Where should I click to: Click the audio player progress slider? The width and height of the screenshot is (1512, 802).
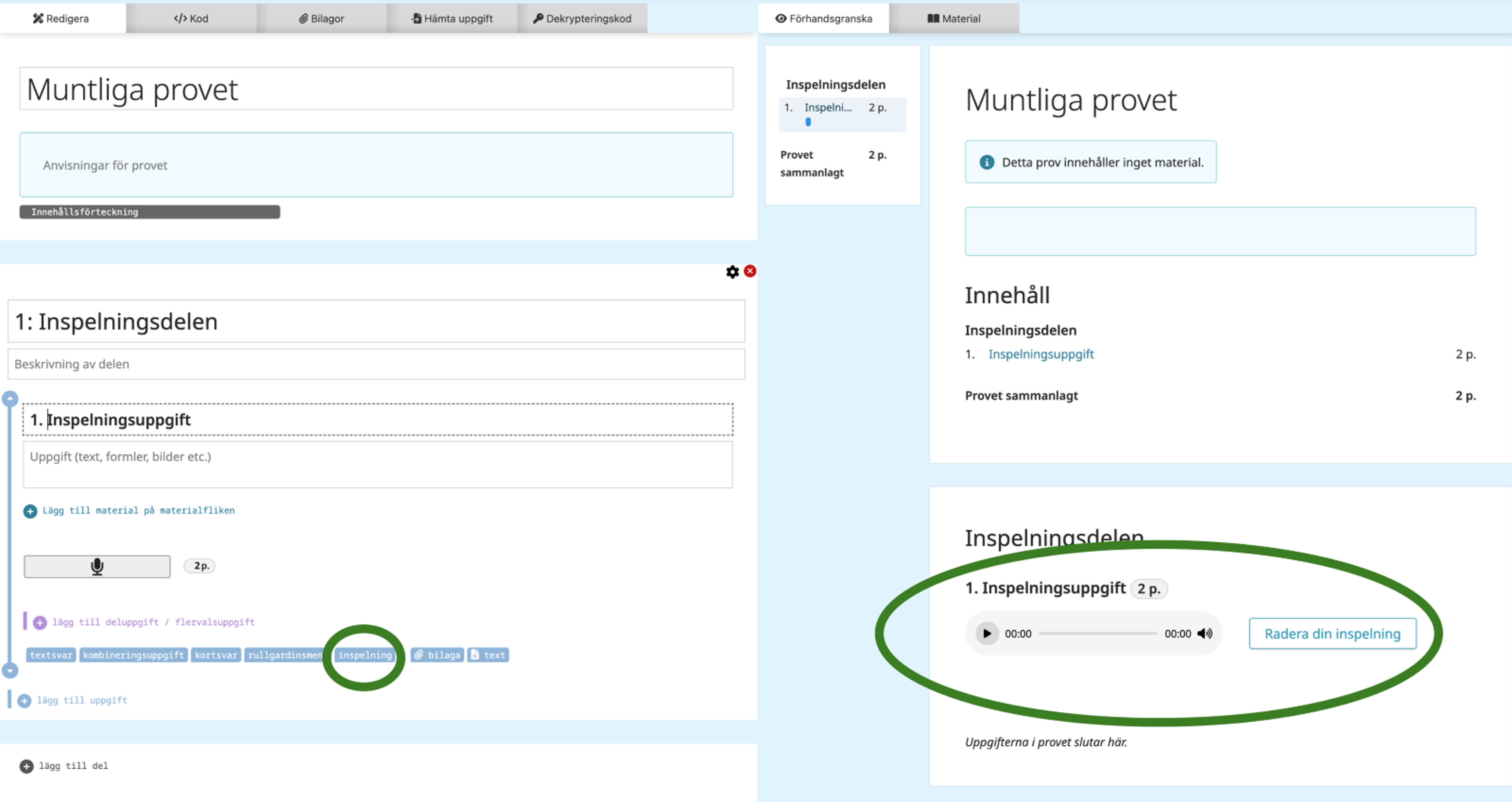coord(1098,634)
